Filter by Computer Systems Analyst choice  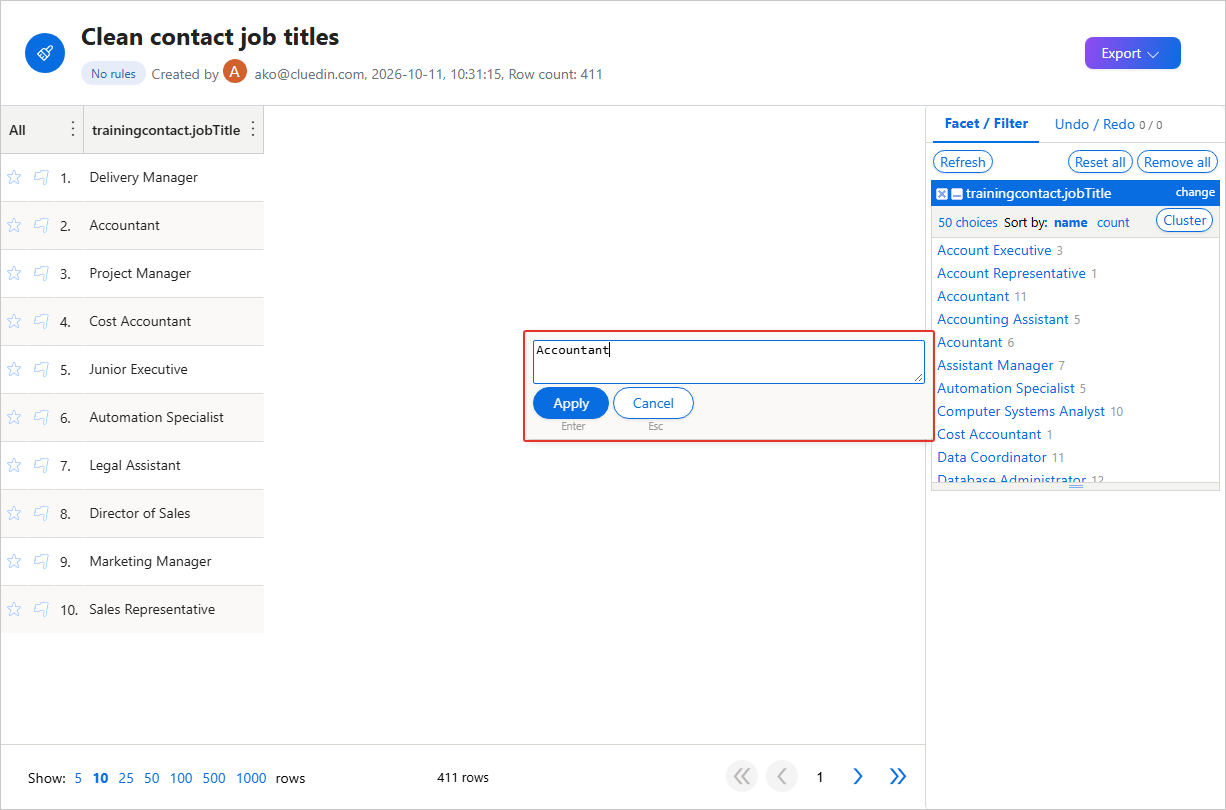click(1021, 411)
